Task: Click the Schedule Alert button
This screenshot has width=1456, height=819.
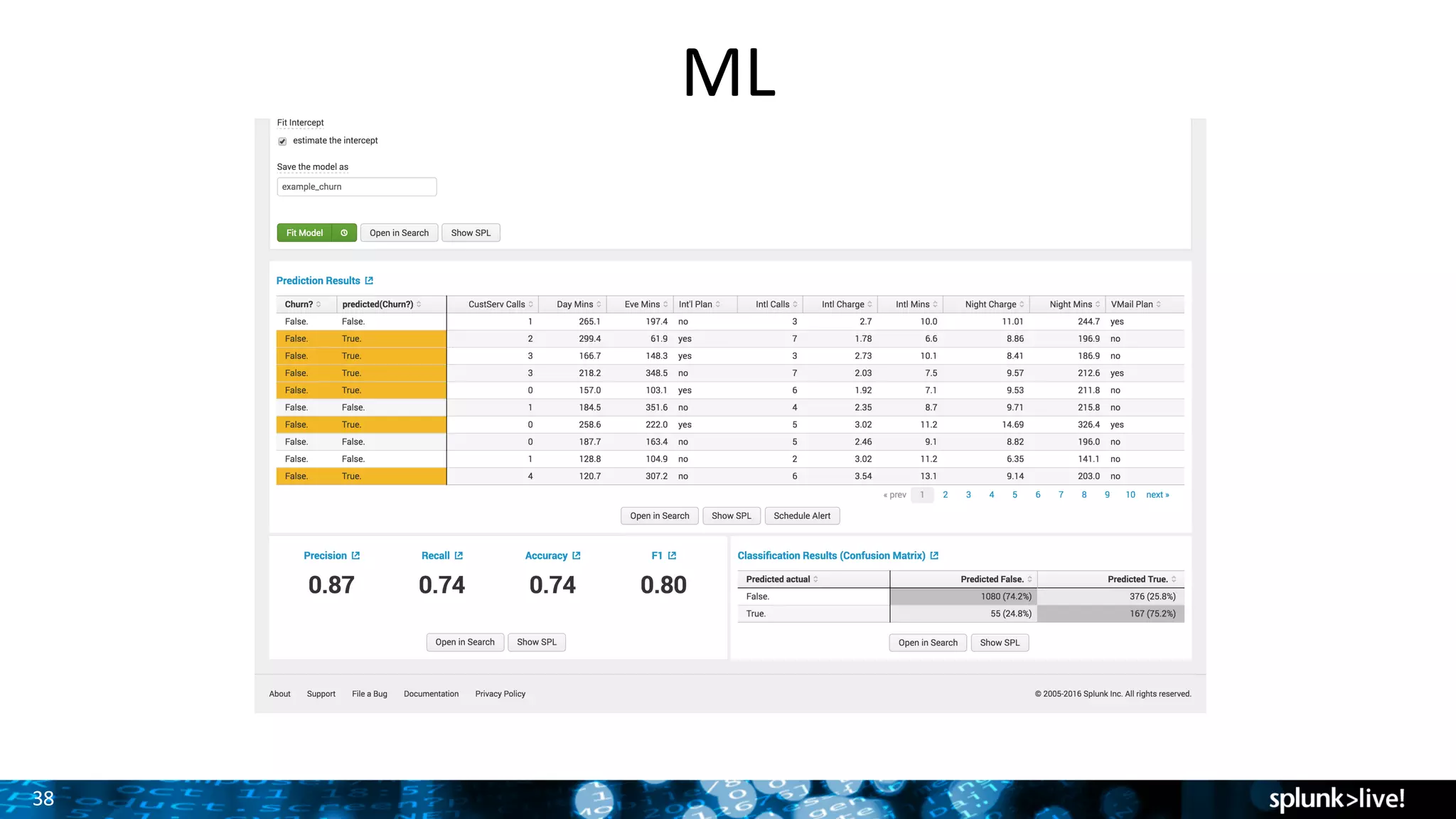Action: [x=801, y=516]
